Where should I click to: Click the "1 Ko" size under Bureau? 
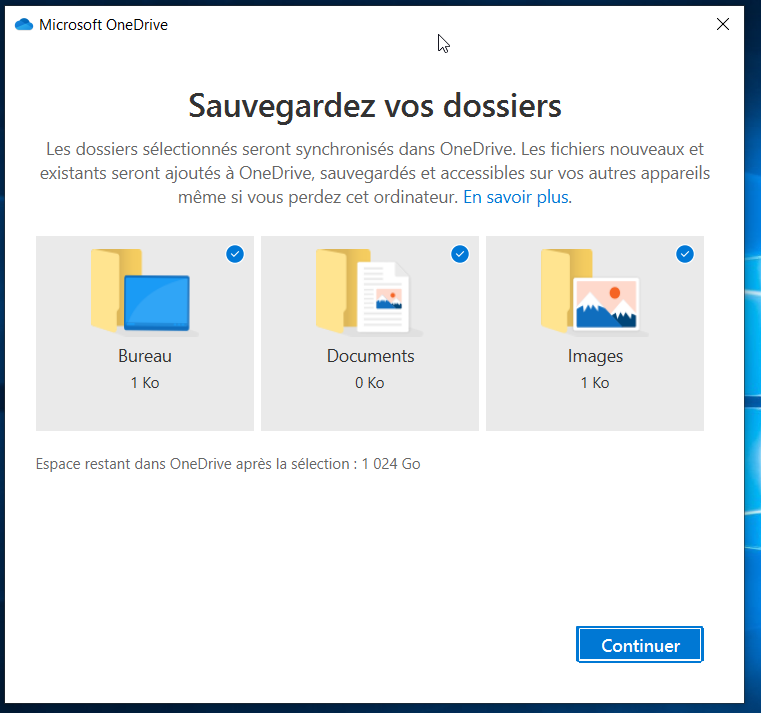click(x=145, y=383)
